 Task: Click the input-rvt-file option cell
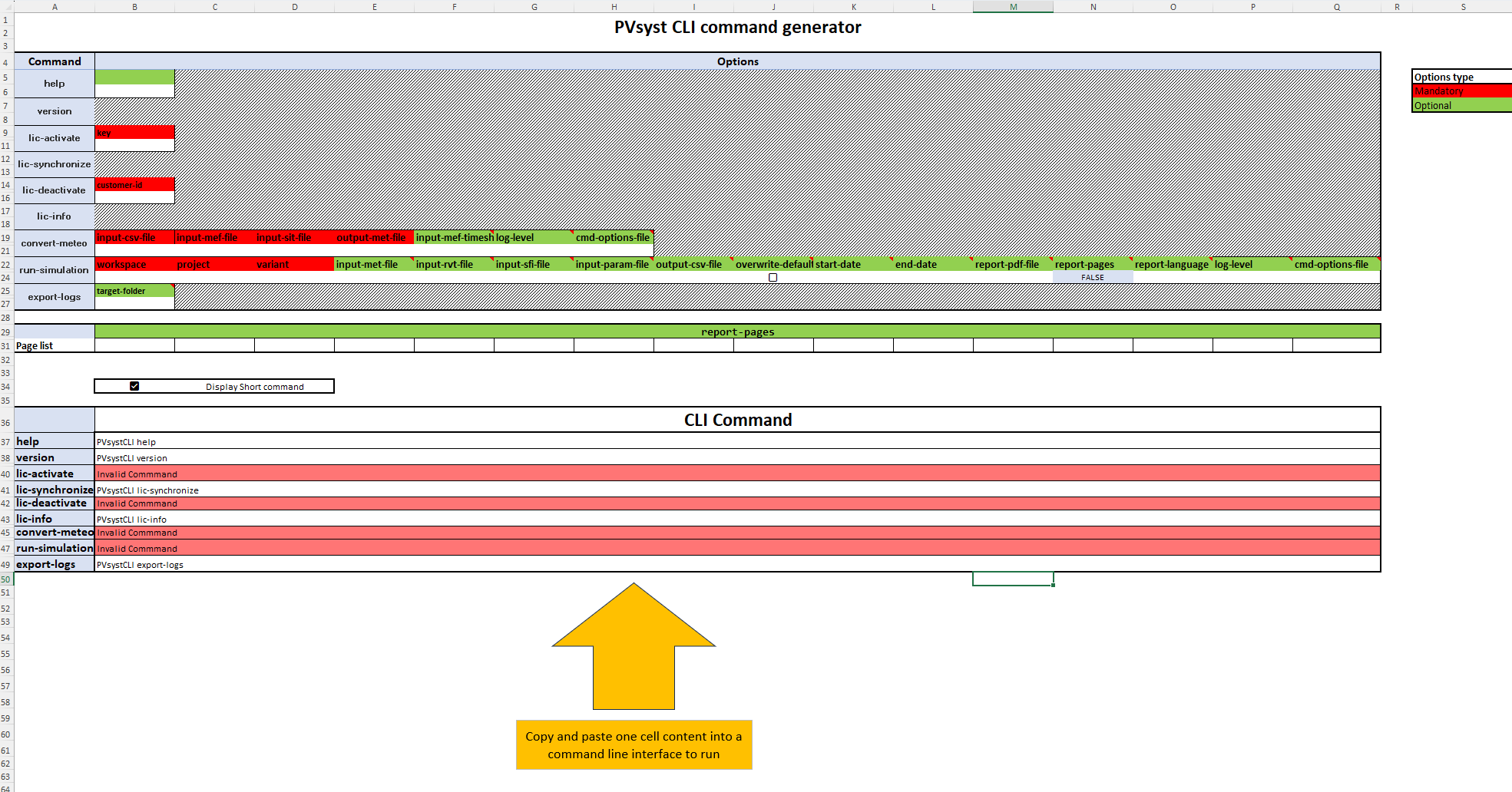(454, 264)
